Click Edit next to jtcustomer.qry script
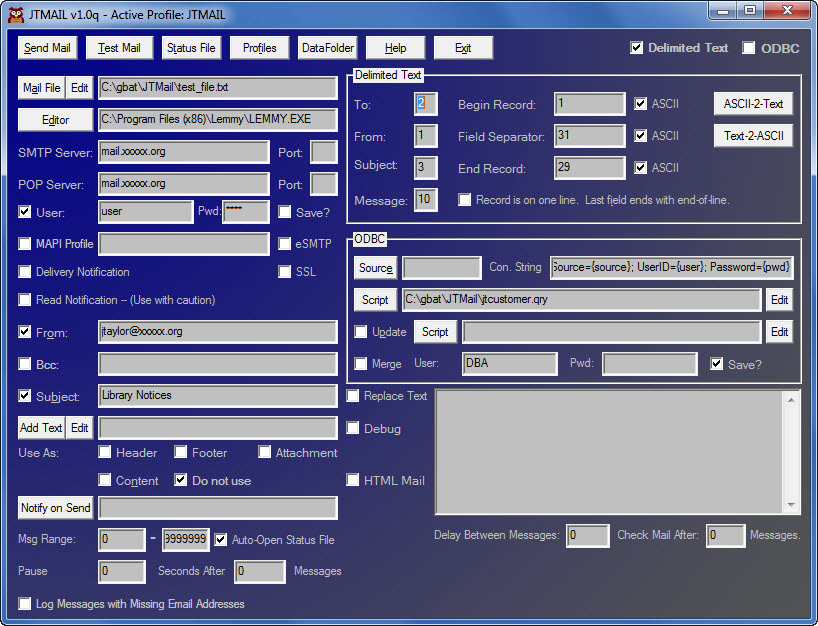 tap(779, 299)
